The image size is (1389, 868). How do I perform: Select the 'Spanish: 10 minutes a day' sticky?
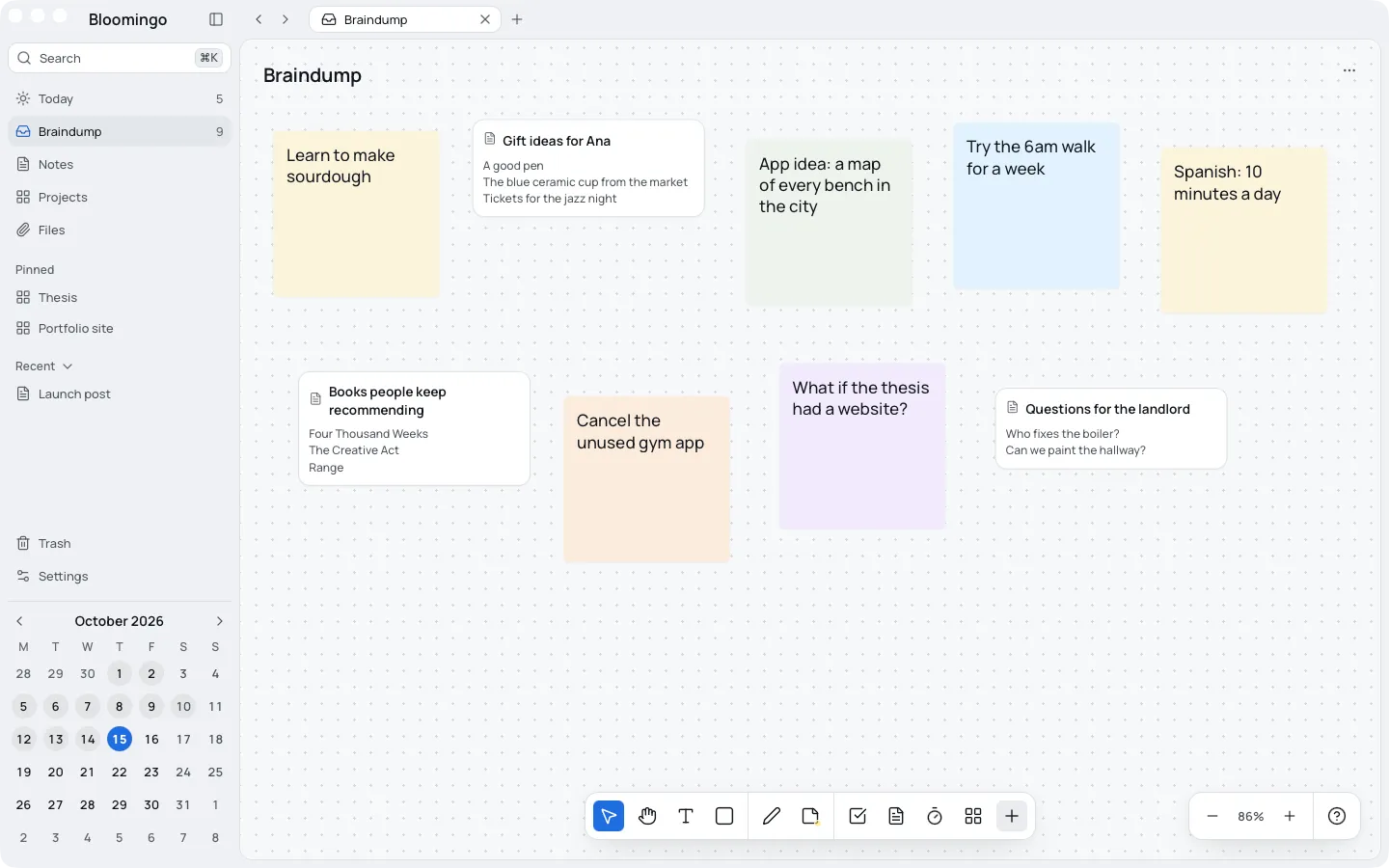(1243, 231)
